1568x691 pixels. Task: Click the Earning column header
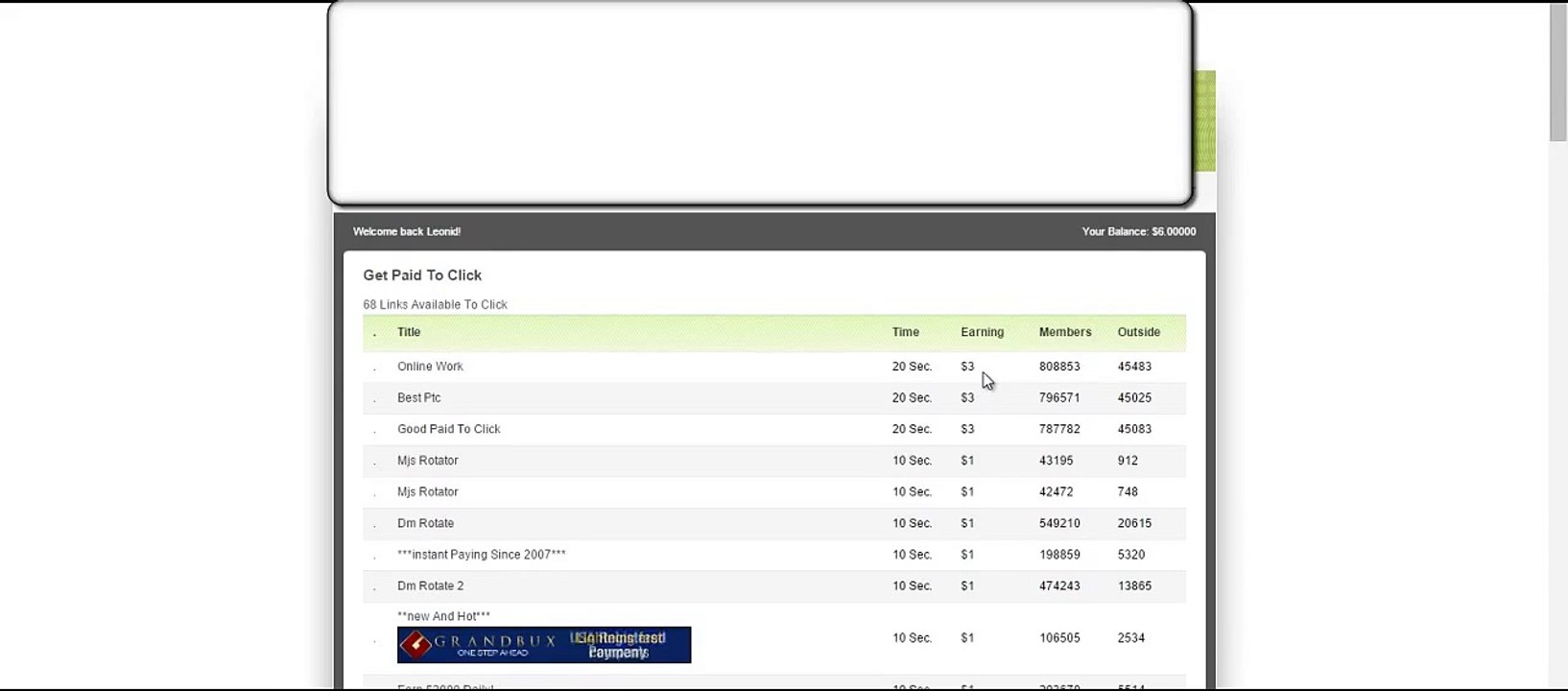click(x=983, y=332)
